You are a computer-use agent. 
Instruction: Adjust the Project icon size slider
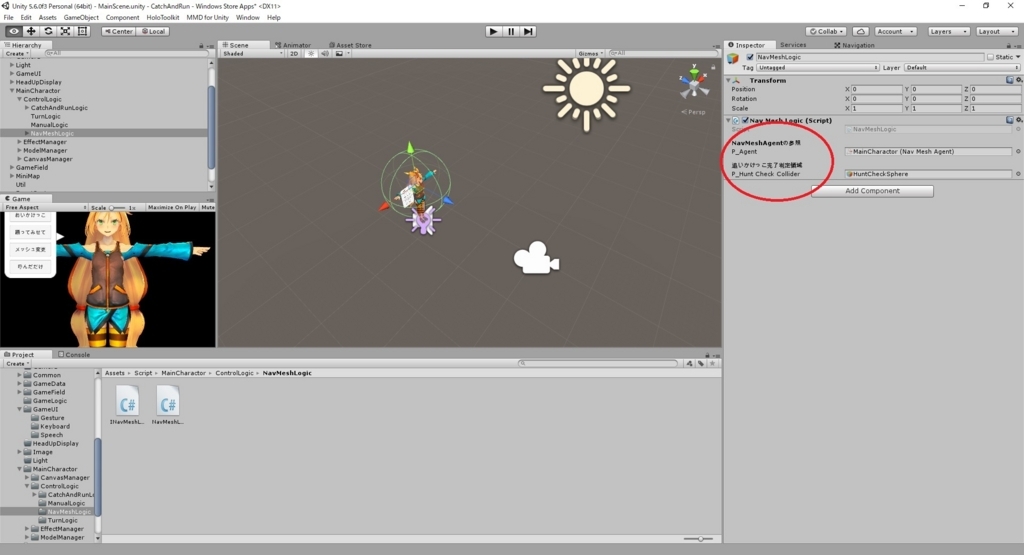click(699, 539)
